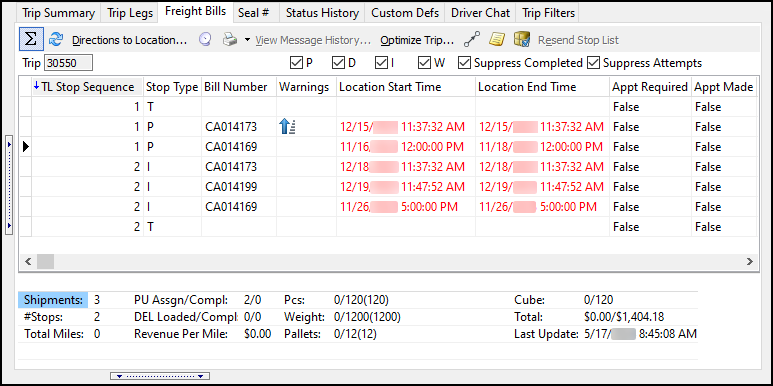This screenshot has height=386, width=773.
Task: Uncheck Suppress Completed checkbox
Action: pos(464,63)
